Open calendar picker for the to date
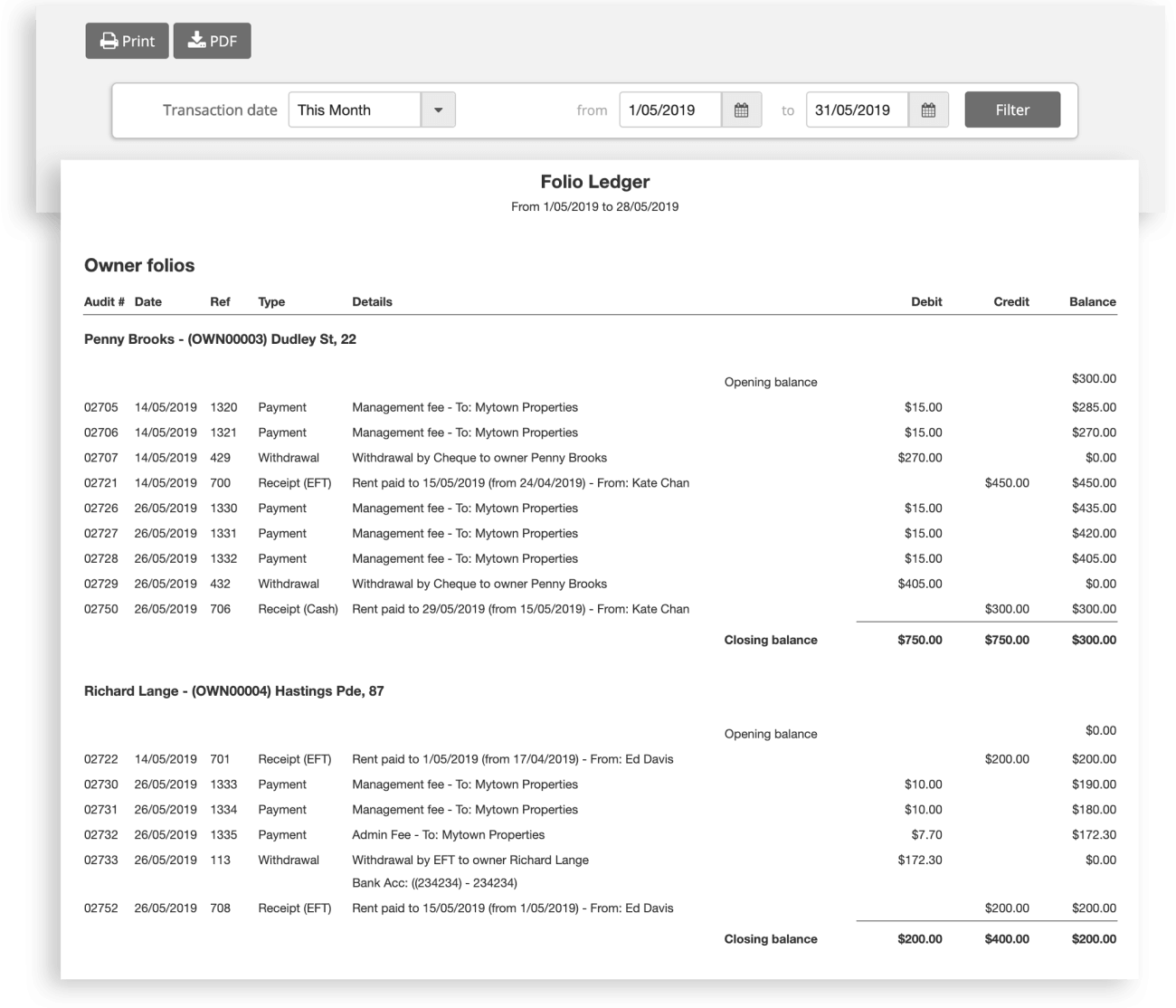 927,110
